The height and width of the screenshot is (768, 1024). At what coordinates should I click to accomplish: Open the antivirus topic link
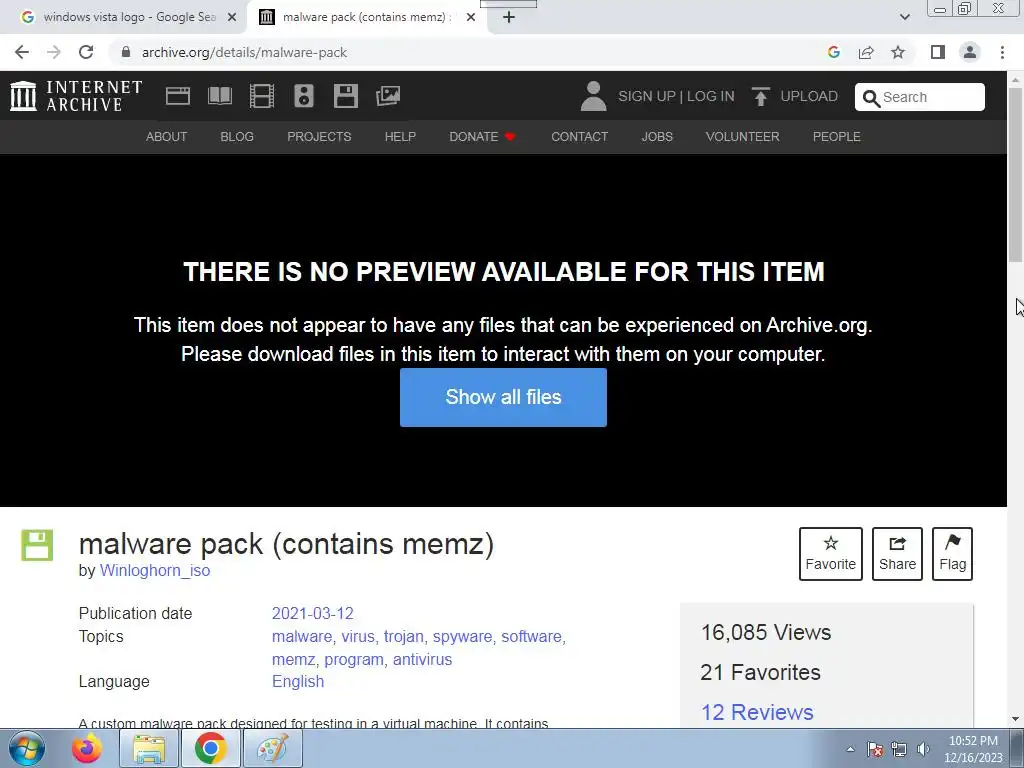pos(422,659)
